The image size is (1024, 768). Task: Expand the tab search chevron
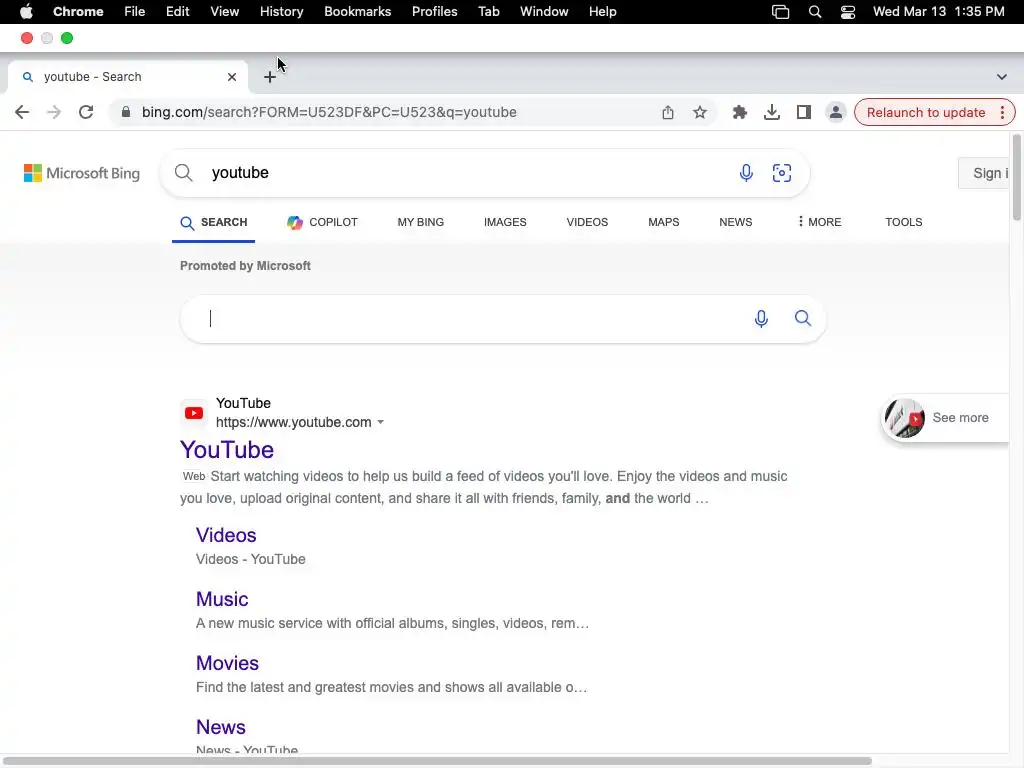1002,77
